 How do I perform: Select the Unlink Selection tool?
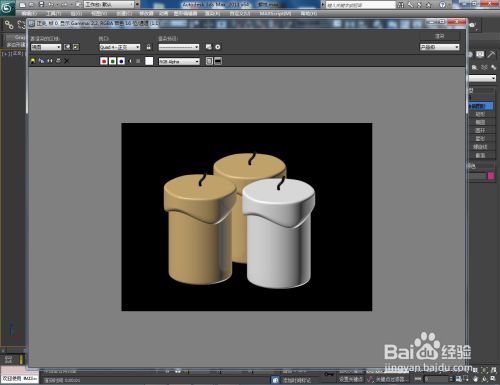pyautogui.click(x=21, y=25)
